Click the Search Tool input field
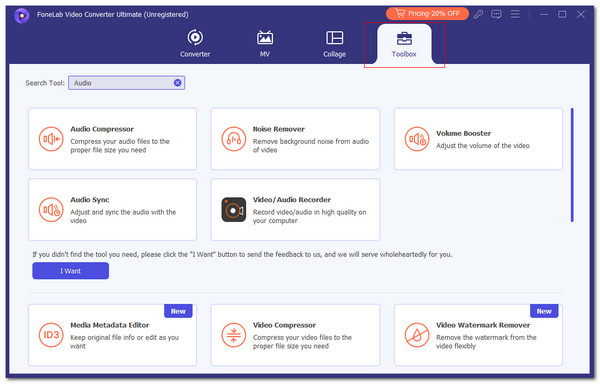 click(126, 83)
